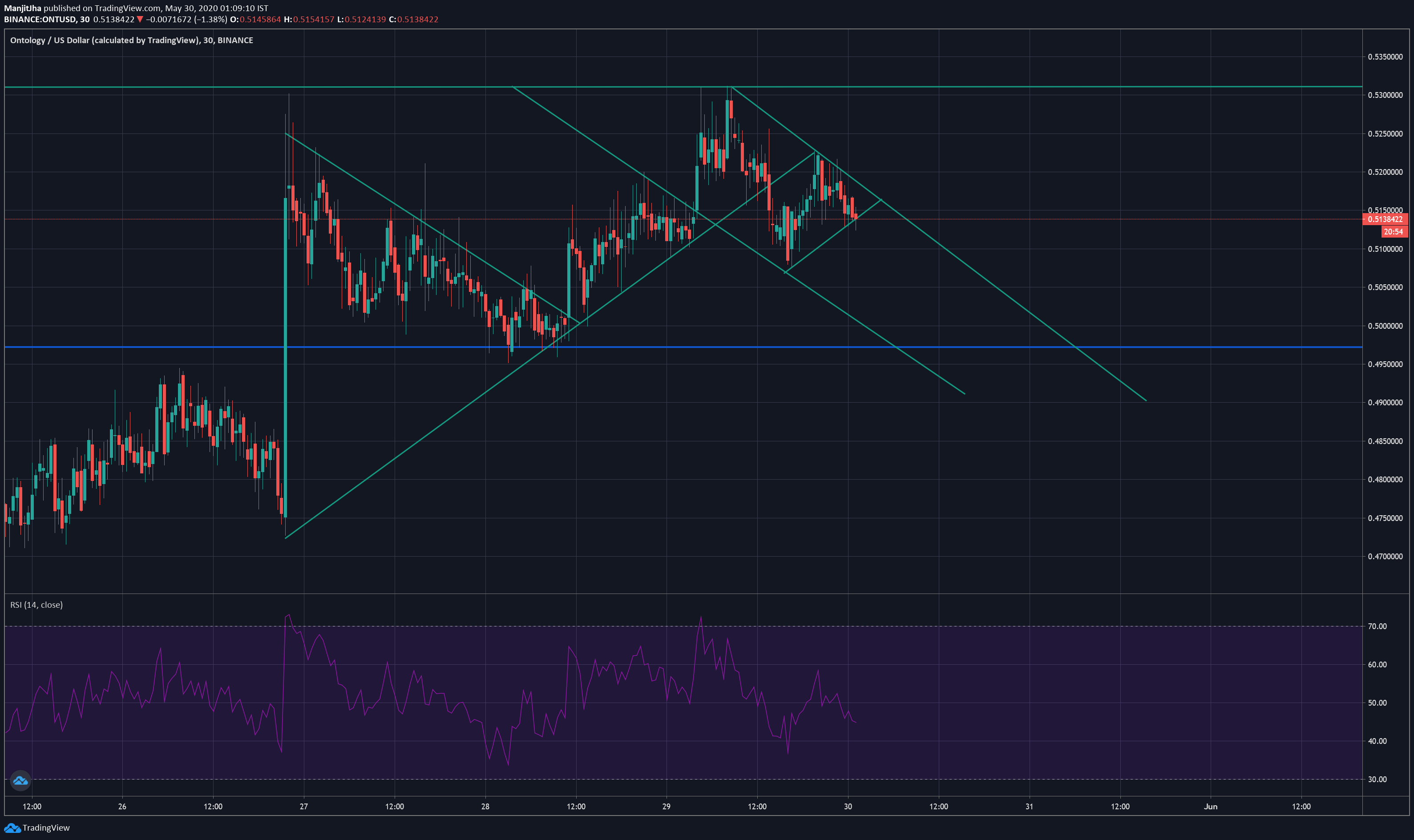Click date label 28 on time axis
The image size is (1414, 840).
485,807
